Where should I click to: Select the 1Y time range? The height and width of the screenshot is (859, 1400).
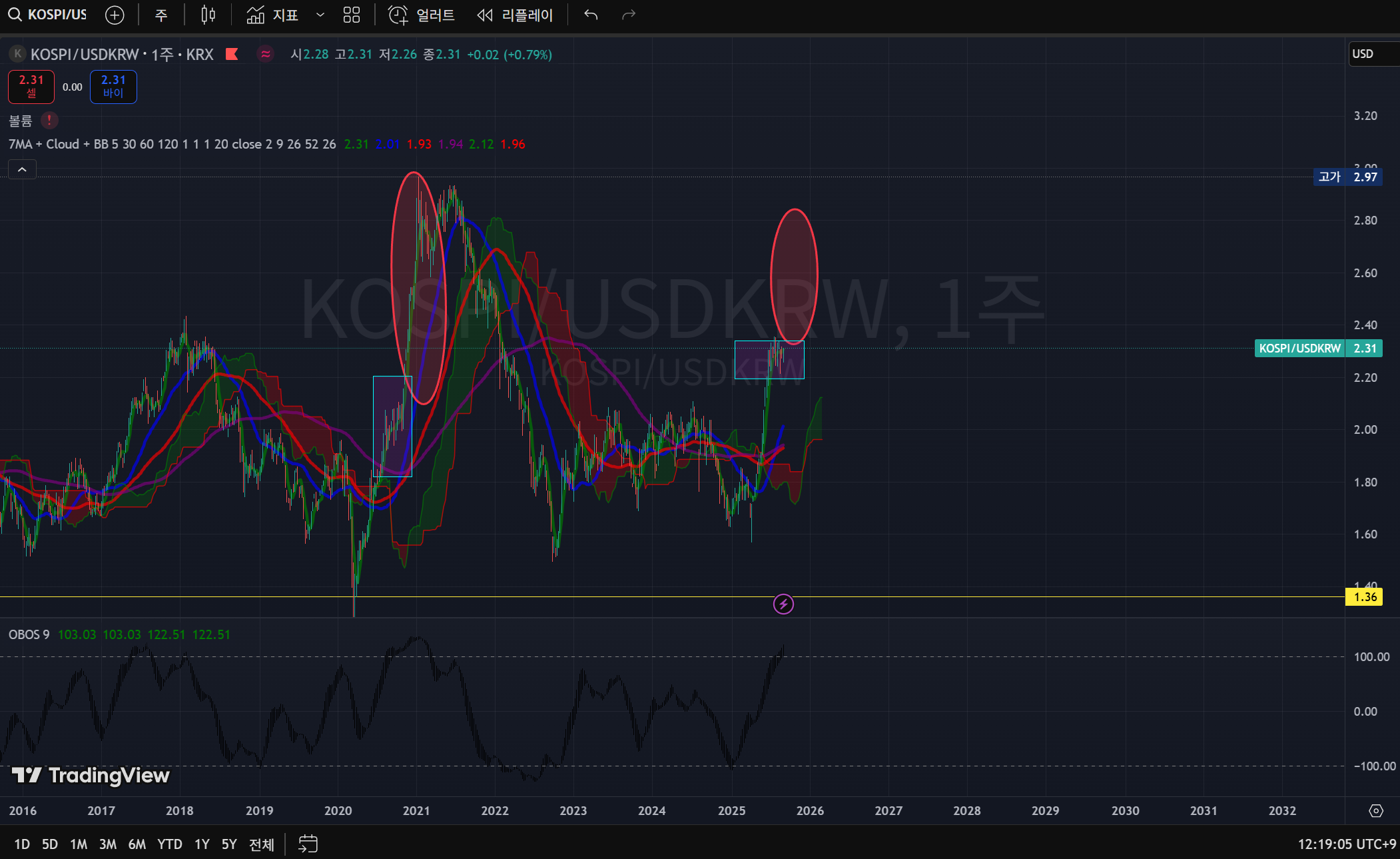[x=202, y=844]
